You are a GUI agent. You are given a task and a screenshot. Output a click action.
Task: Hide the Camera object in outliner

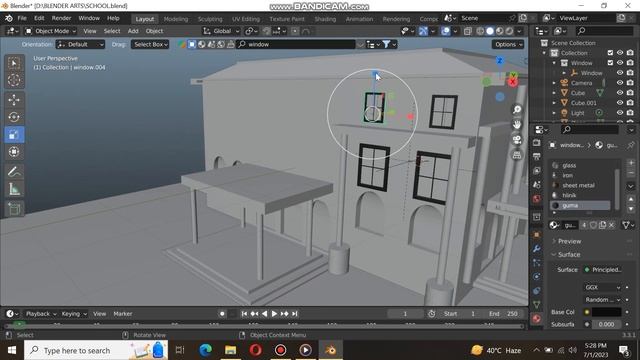click(x=620, y=83)
